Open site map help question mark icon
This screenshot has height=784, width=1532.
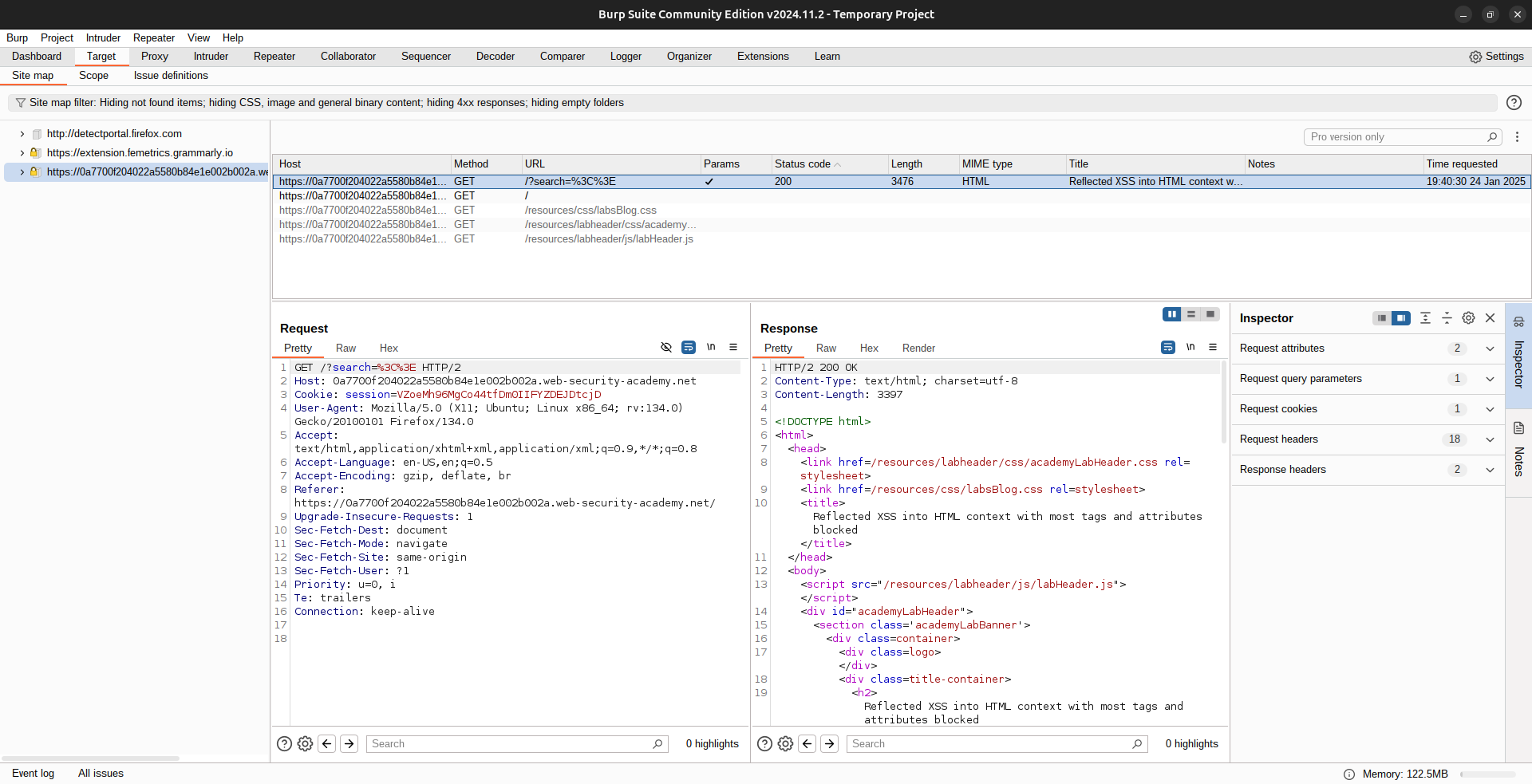[1514, 103]
